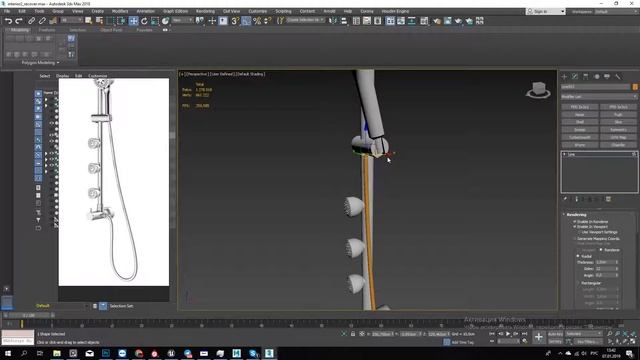Viewport: 640px width, 360px height.
Task: Open the Display panel icon
Action: (x=607, y=76)
